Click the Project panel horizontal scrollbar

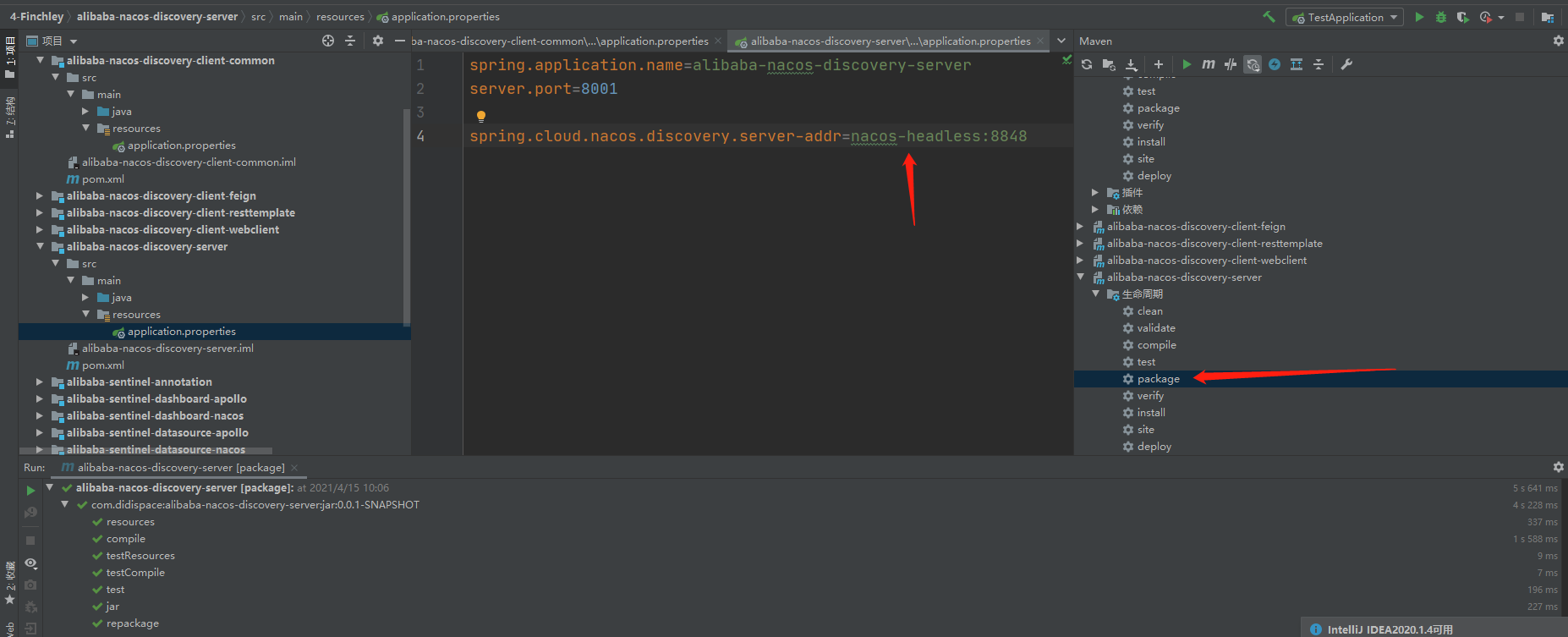click(145, 451)
